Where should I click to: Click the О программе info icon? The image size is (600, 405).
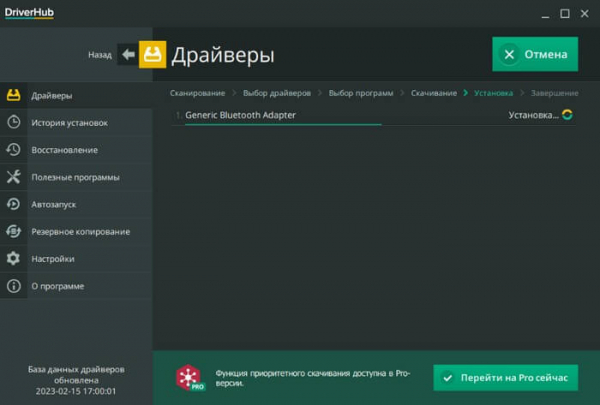[x=13, y=286]
